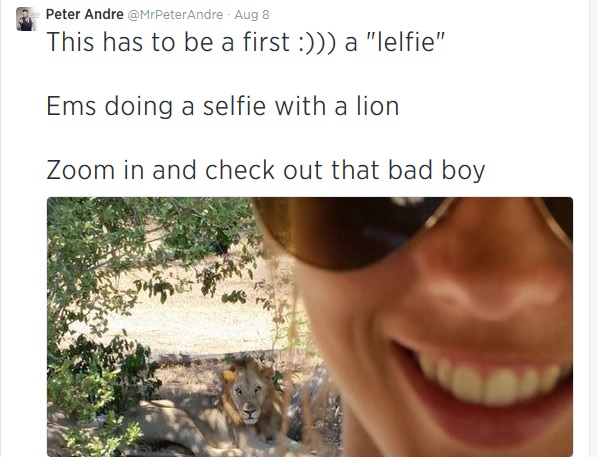The width and height of the screenshot is (598, 457).
Task: Click the Peter Andre display name
Action: coord(85,14)
